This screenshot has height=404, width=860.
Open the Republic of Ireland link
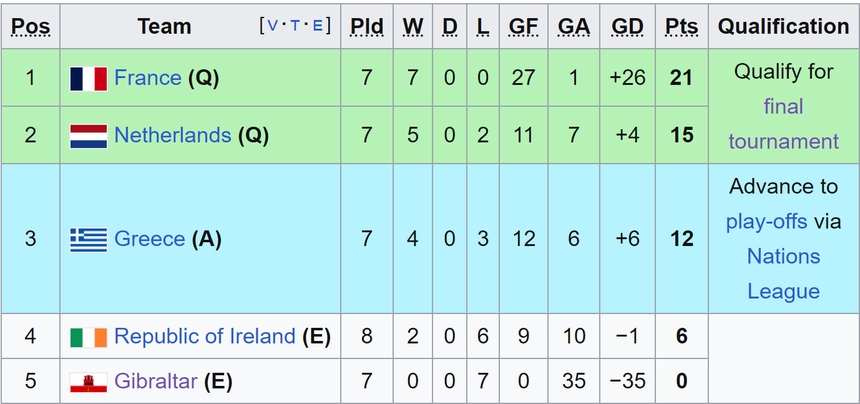point(205,337)
